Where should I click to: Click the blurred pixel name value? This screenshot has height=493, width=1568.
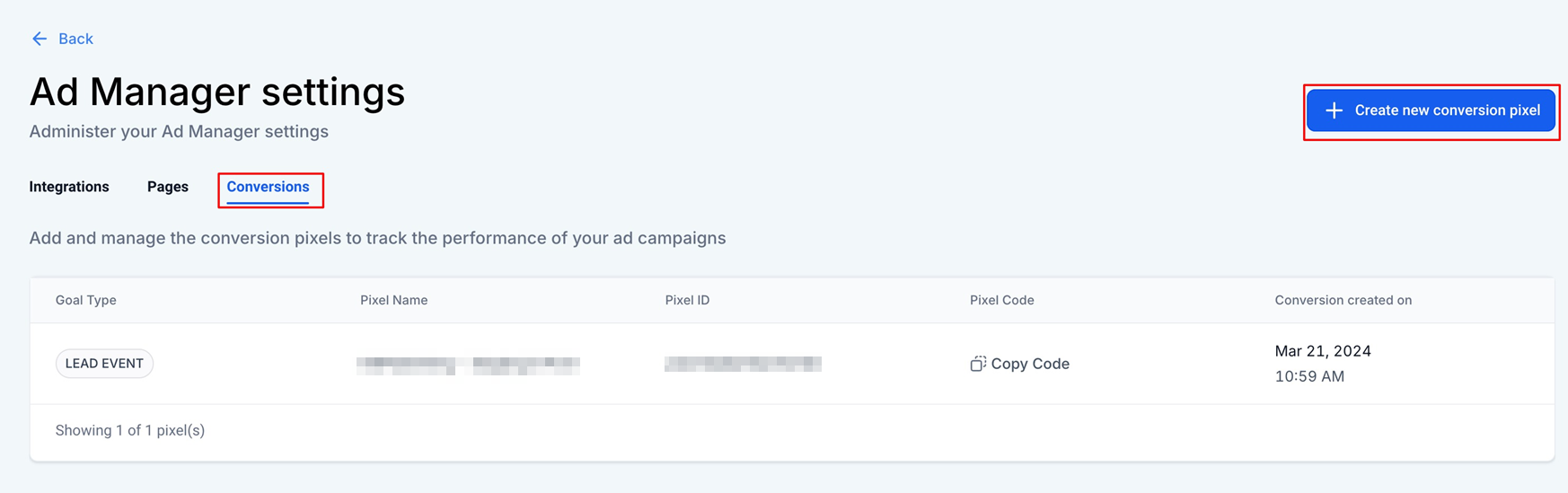(468, 365)
